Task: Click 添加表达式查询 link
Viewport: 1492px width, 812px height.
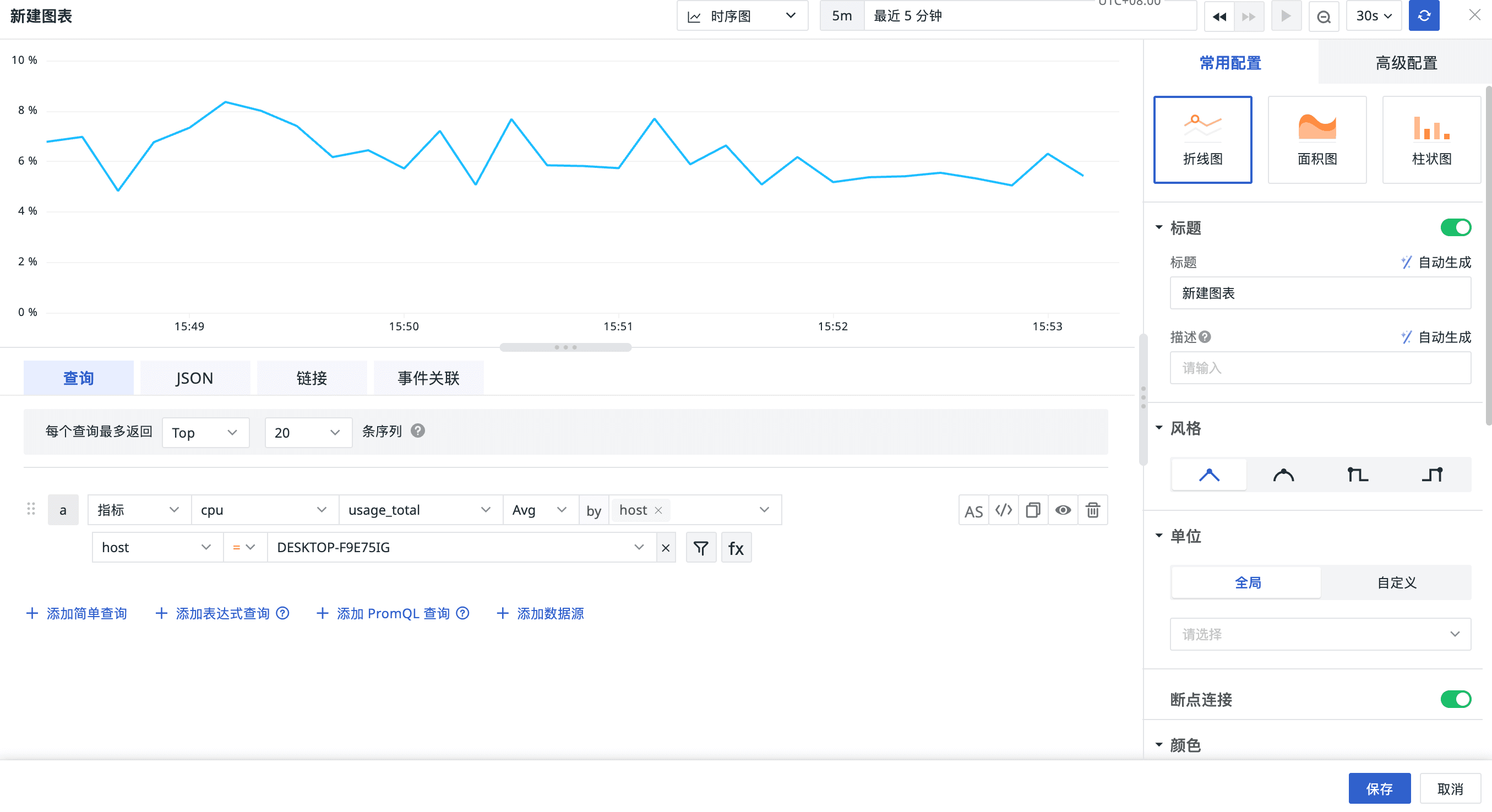Action: (222, 613)
